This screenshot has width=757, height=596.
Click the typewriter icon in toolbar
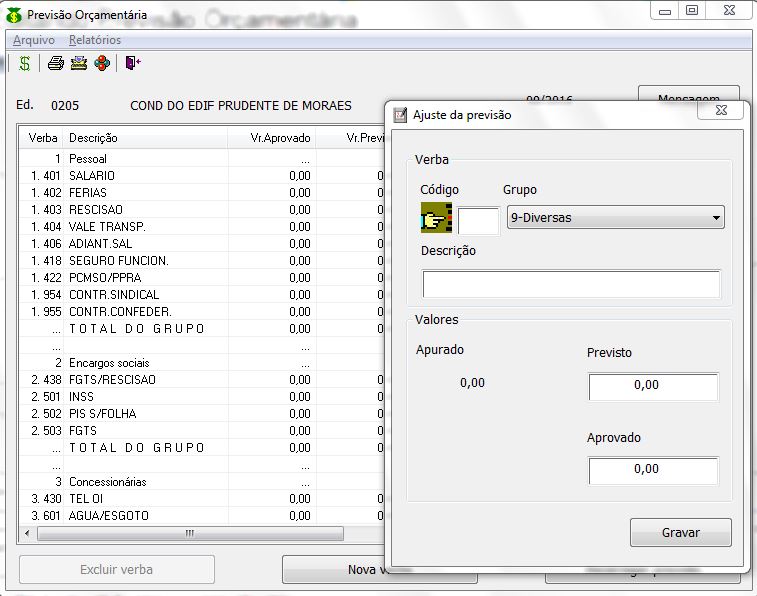78,64
